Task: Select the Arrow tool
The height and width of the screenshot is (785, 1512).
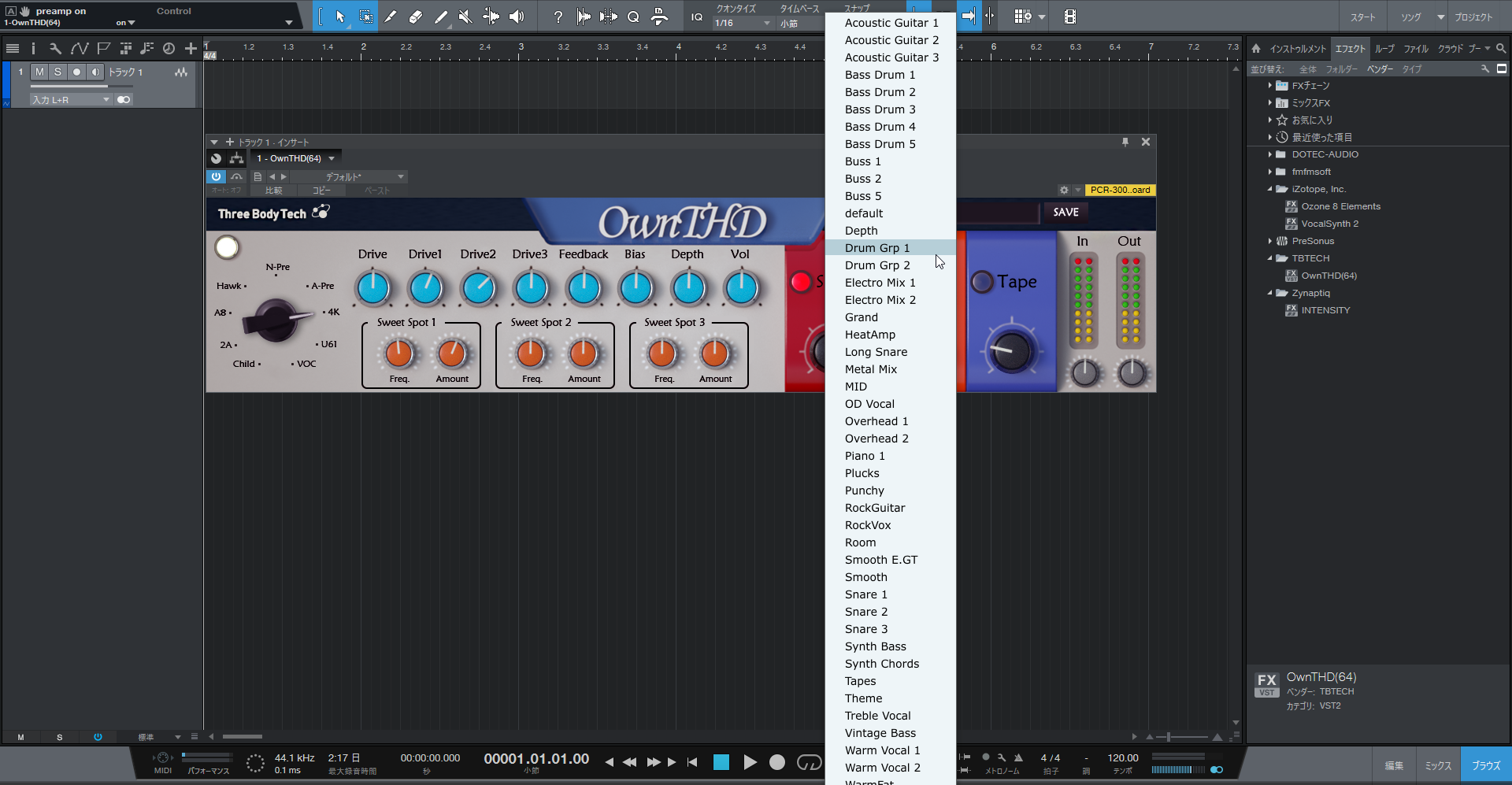Action: 340,17
